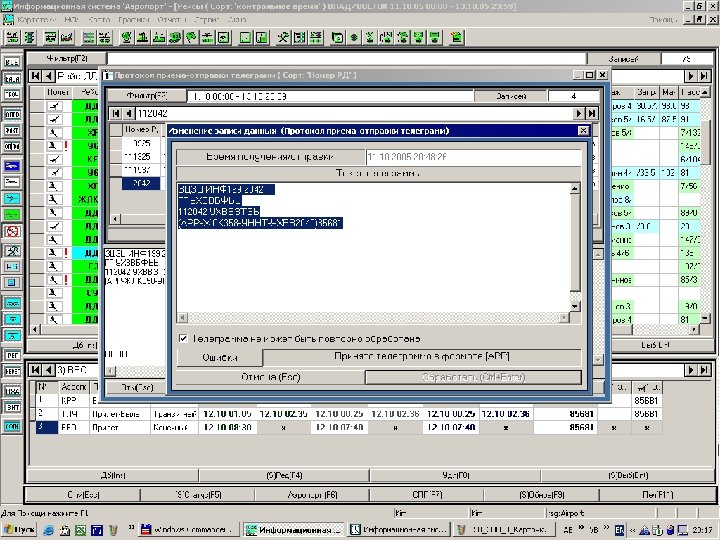The width and height of the screenshot is (720, 540).
Task: Click the 'Печ(F11)' bottom button
Action: click(x=658, y=495)
